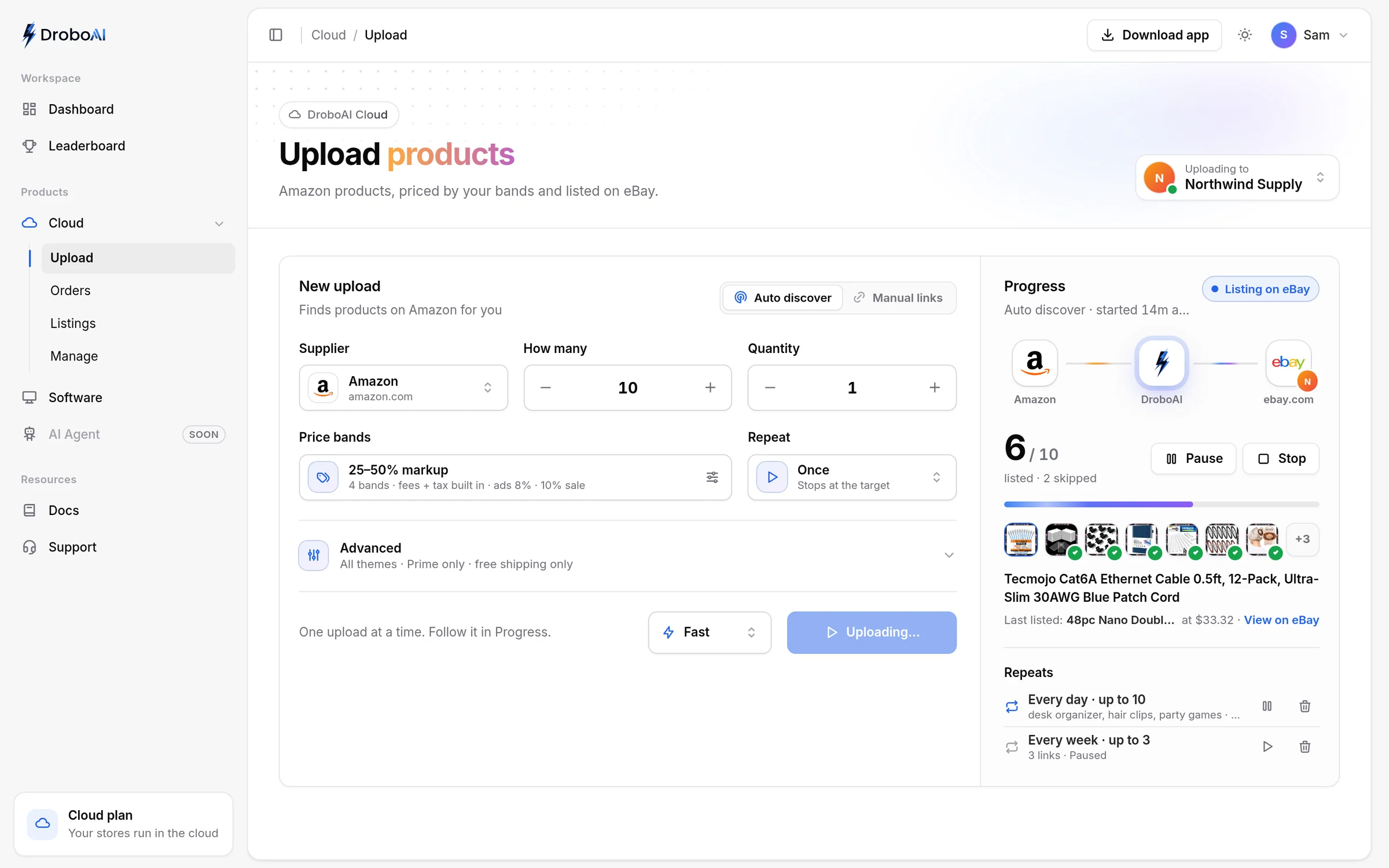Click the Download app button
The image size is (1389, 868).
click(x=1154, y=35)
